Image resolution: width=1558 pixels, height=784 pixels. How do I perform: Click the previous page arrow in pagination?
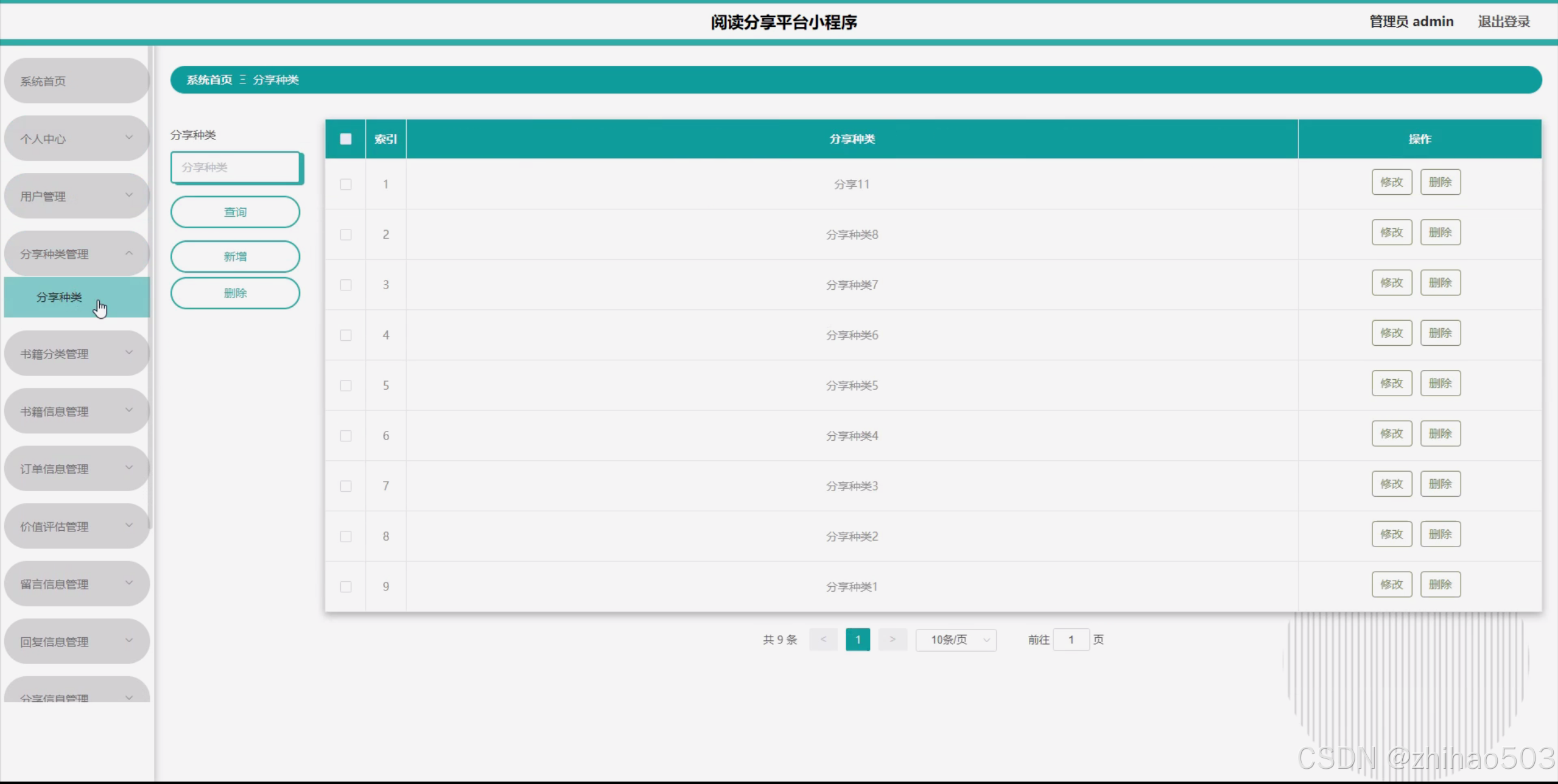point(823,639)
